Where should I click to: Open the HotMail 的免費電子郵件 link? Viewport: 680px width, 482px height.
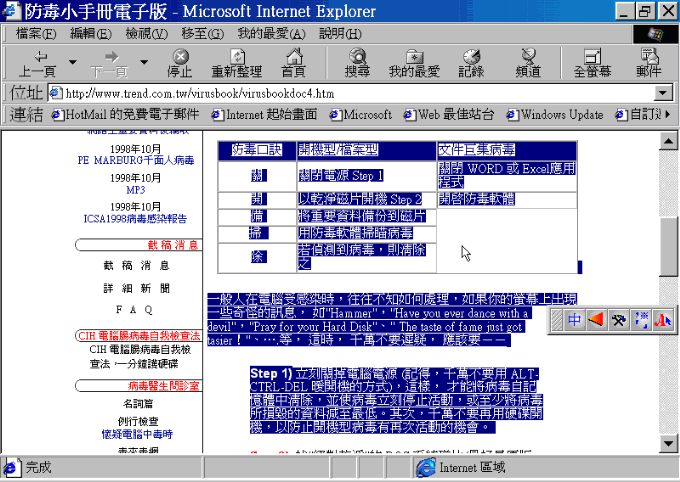125,115
